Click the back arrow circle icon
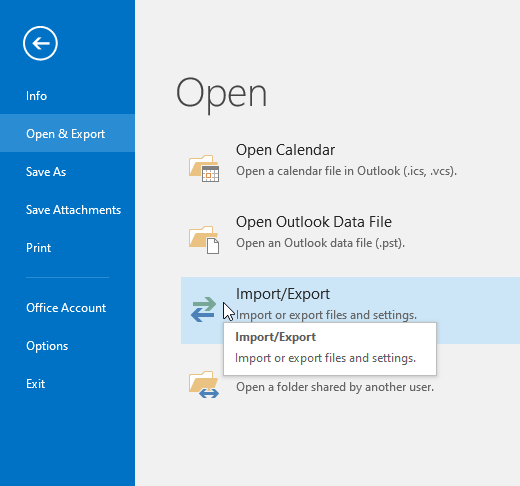Image resolution: width=520 pixels, height=486 pixels. [x=40, y=43]
